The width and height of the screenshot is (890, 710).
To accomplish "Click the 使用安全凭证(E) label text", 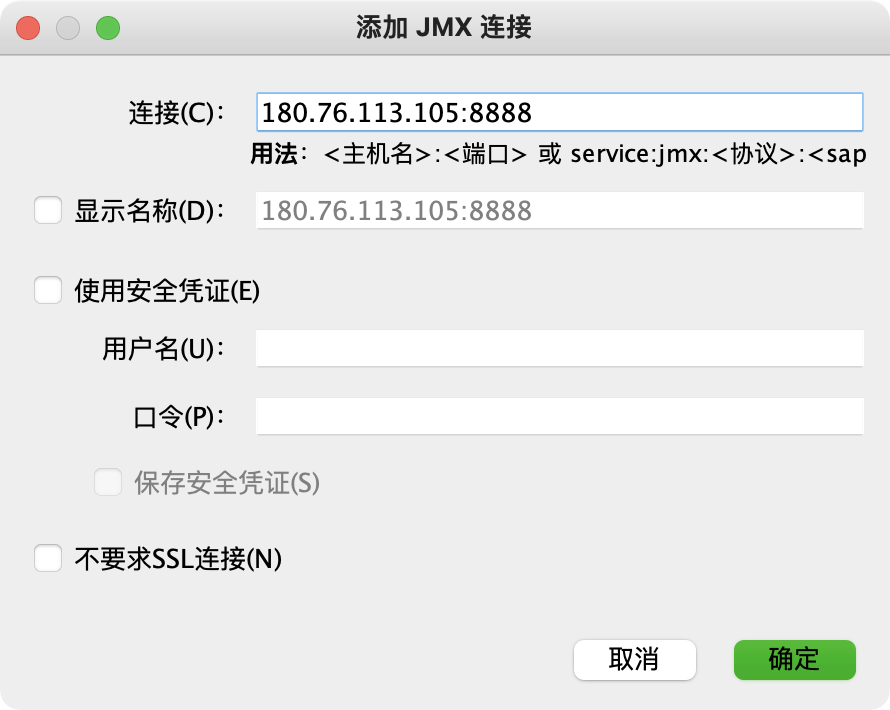I will 167,291.
